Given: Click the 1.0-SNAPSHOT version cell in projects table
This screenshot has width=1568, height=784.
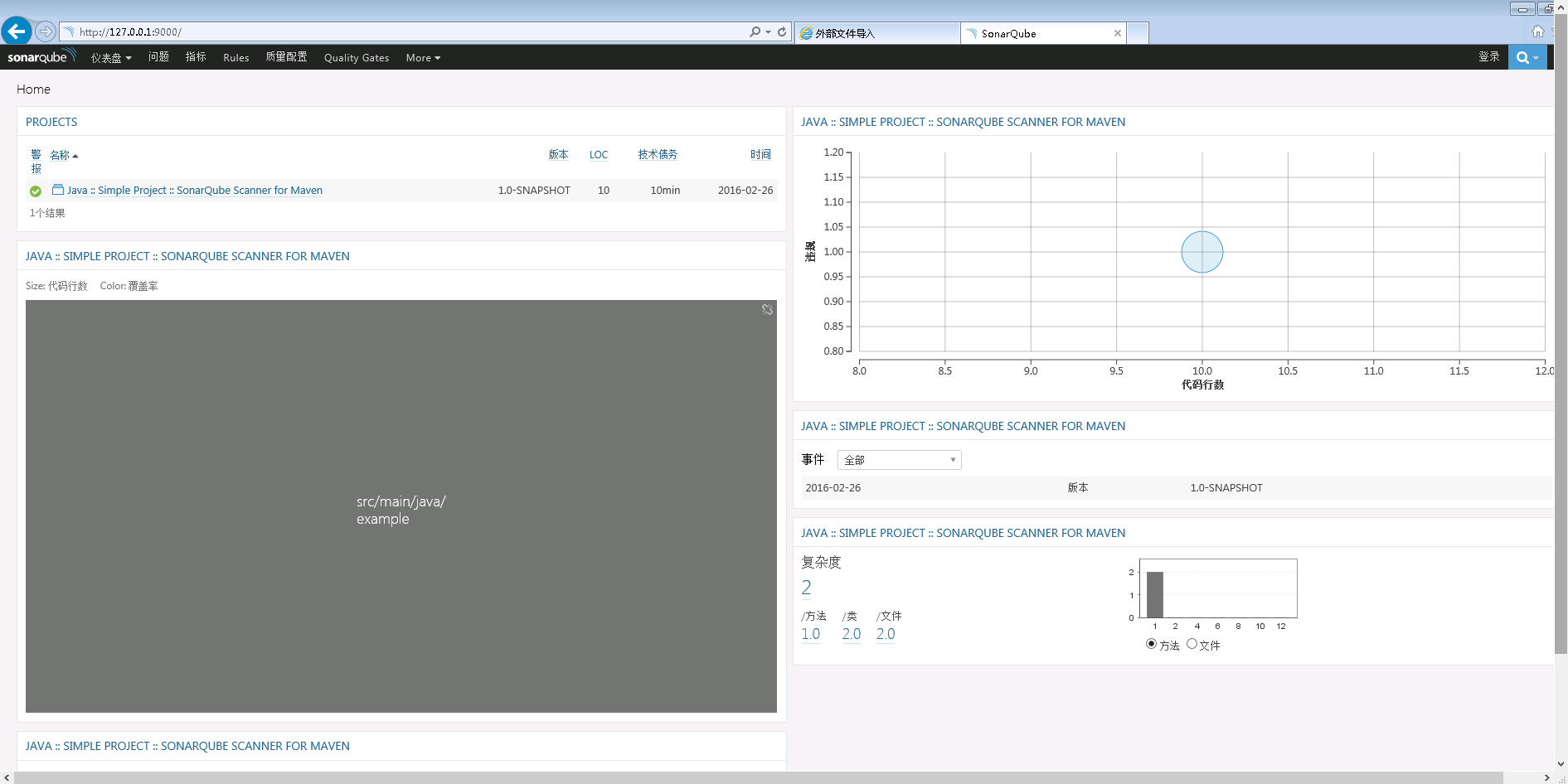Looking at the screenshot, I should 534,190.
